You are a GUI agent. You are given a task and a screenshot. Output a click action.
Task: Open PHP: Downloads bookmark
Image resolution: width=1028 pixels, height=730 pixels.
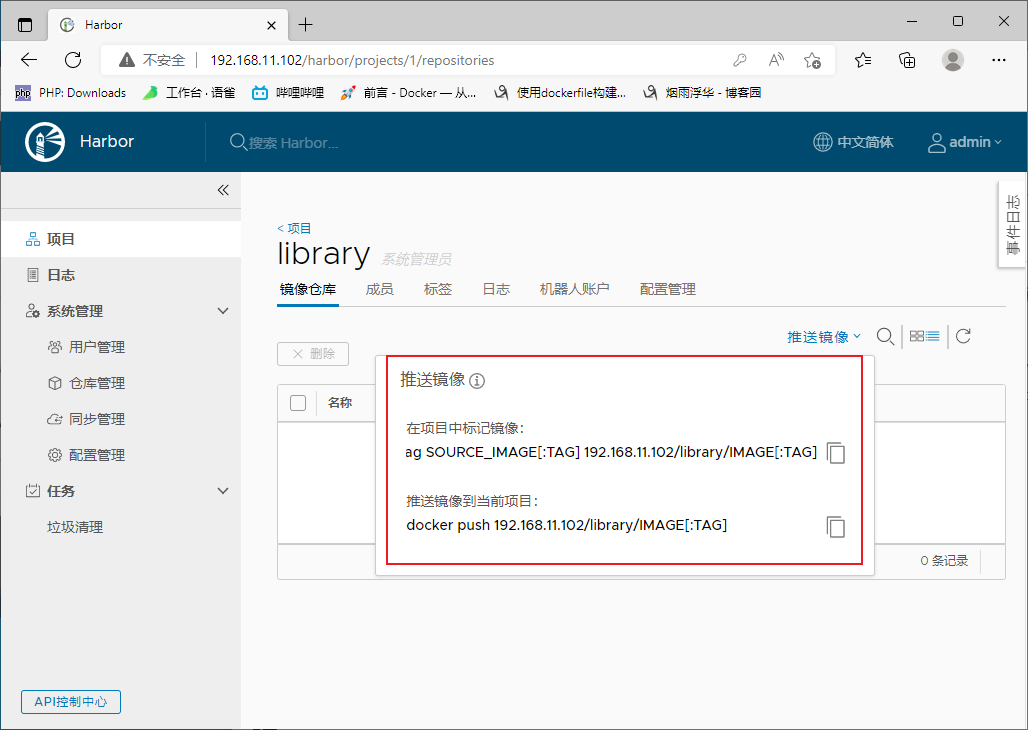[x=70, y=92]
